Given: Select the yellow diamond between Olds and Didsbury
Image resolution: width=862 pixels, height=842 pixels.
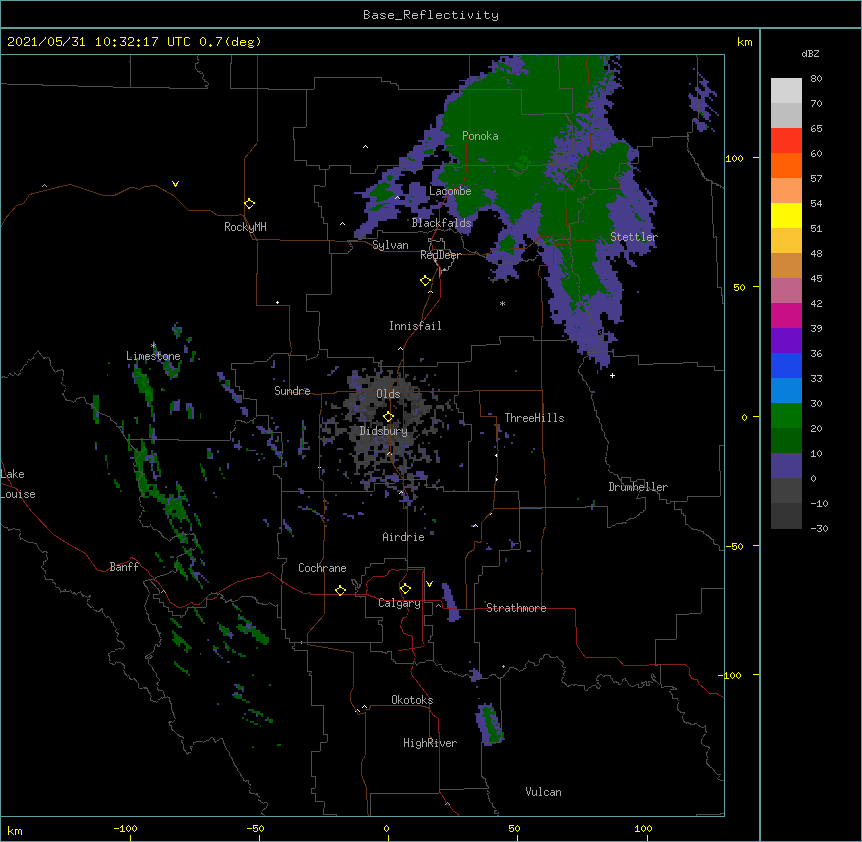Looking at the screenshot, I should click(388, 417).
